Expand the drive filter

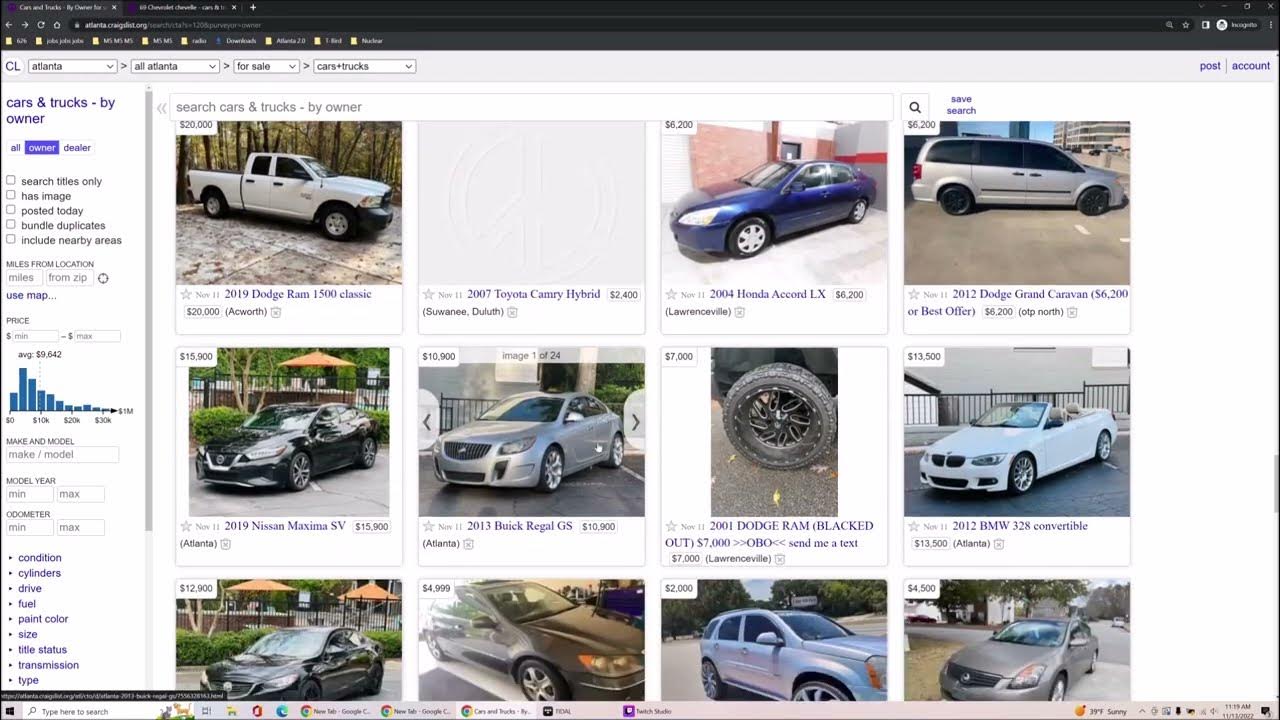pyautogui.click(x=30, y=589)
